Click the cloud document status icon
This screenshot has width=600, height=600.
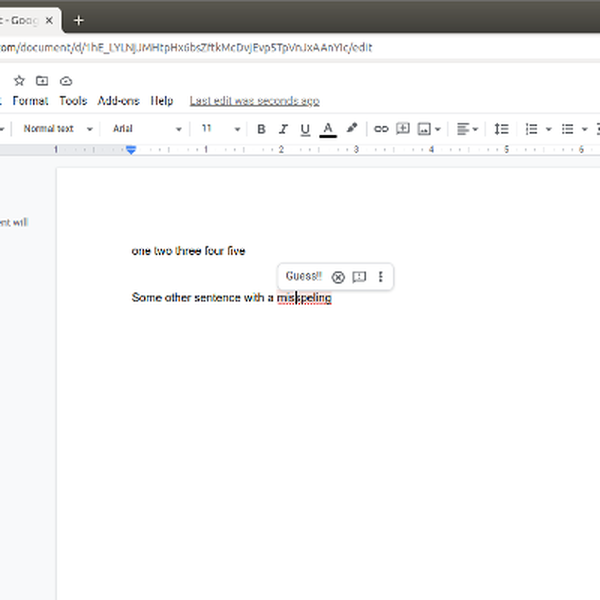point(66,81)
